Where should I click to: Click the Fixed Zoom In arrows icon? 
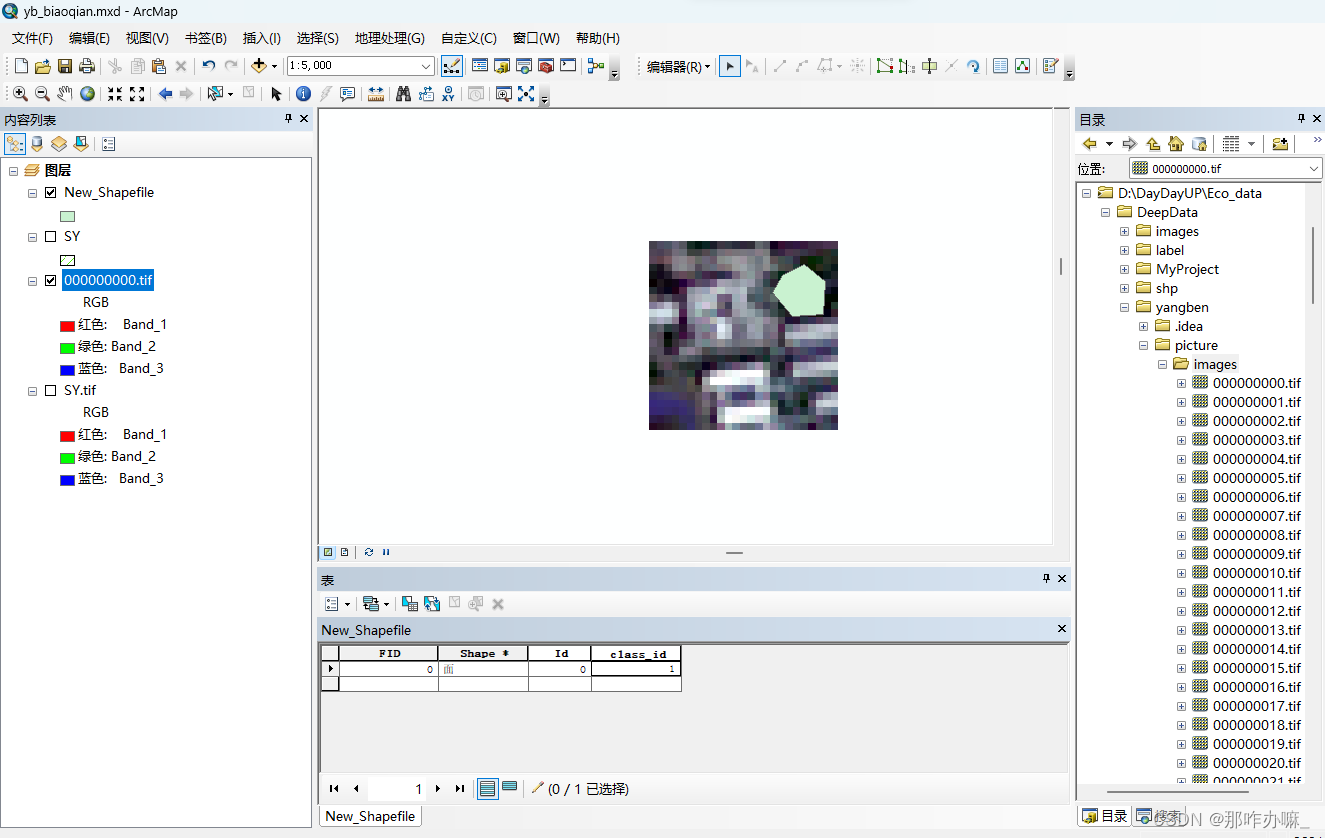pos(115,94)
